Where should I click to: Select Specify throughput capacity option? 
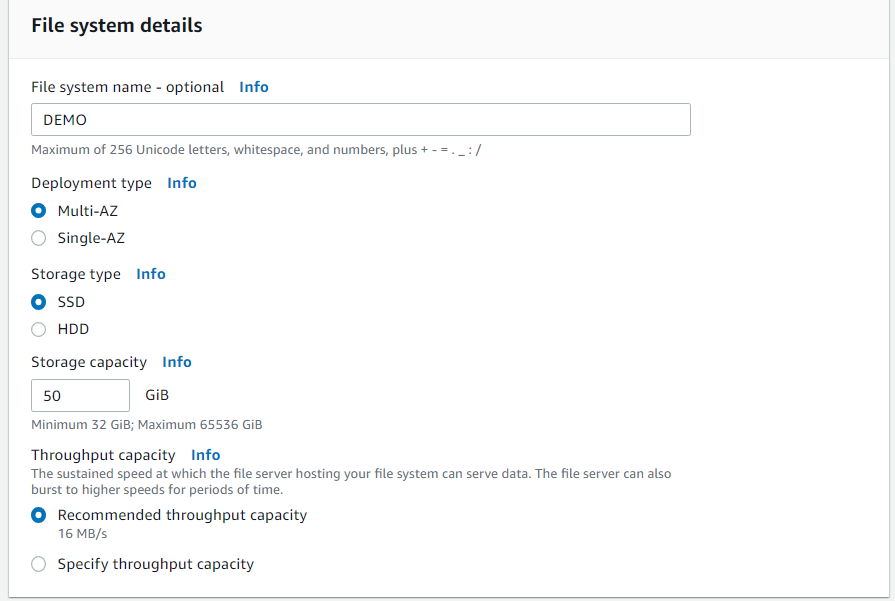pyautogui.click(x=39, y=564)
